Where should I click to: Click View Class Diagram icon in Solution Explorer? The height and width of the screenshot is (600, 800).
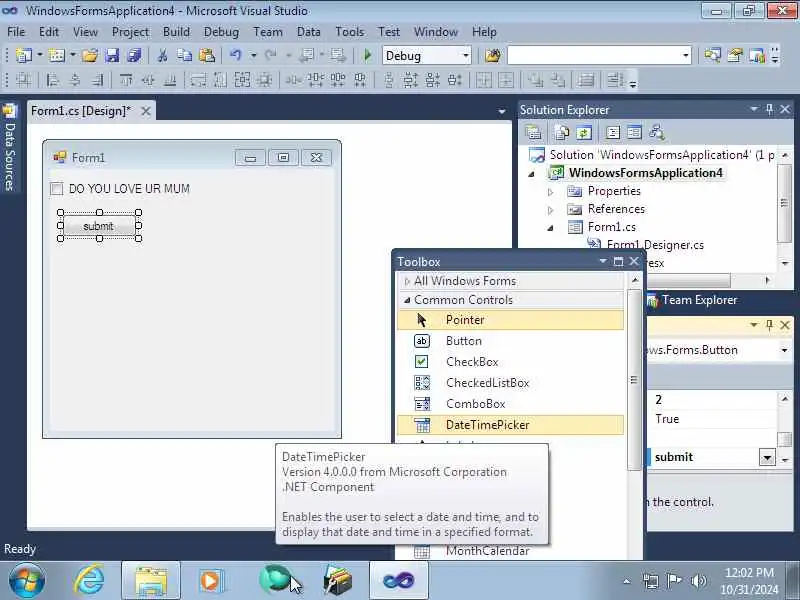657,133
